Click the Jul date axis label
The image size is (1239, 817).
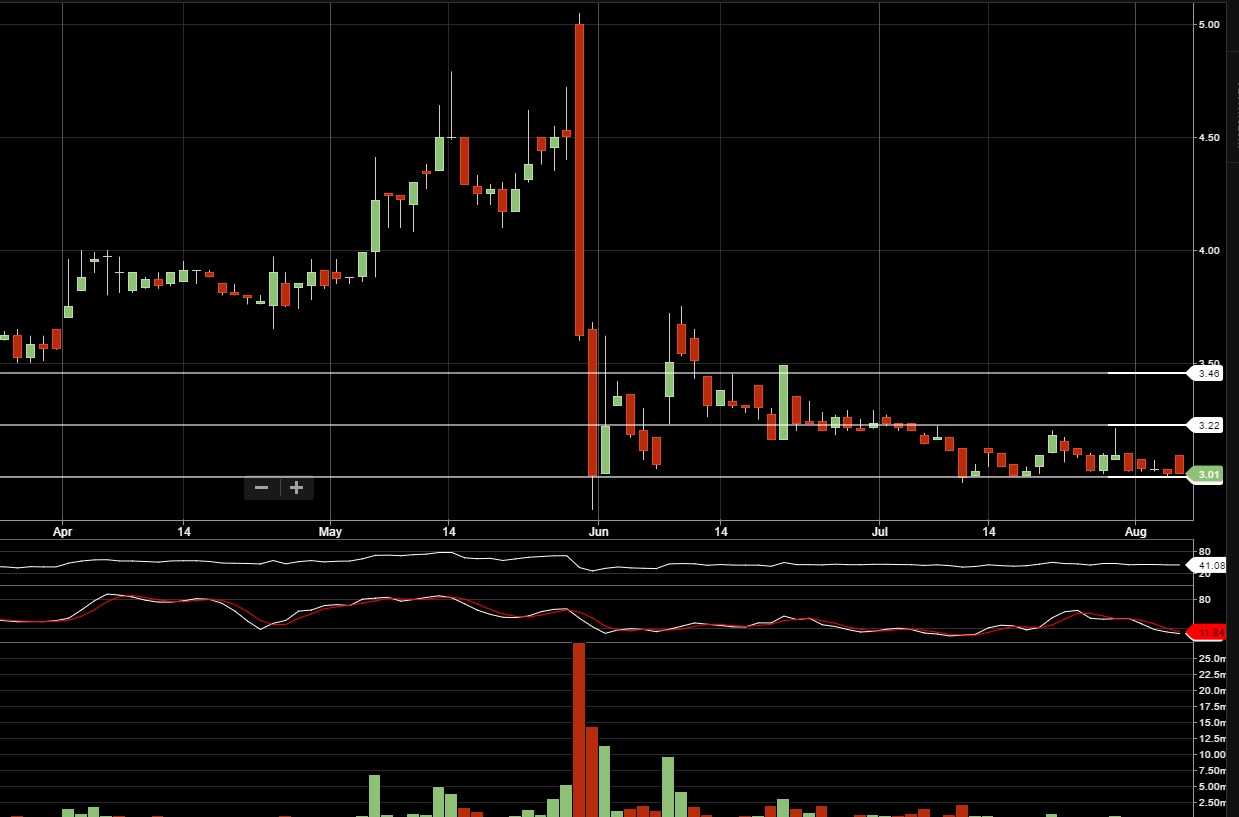coord(880,532)
